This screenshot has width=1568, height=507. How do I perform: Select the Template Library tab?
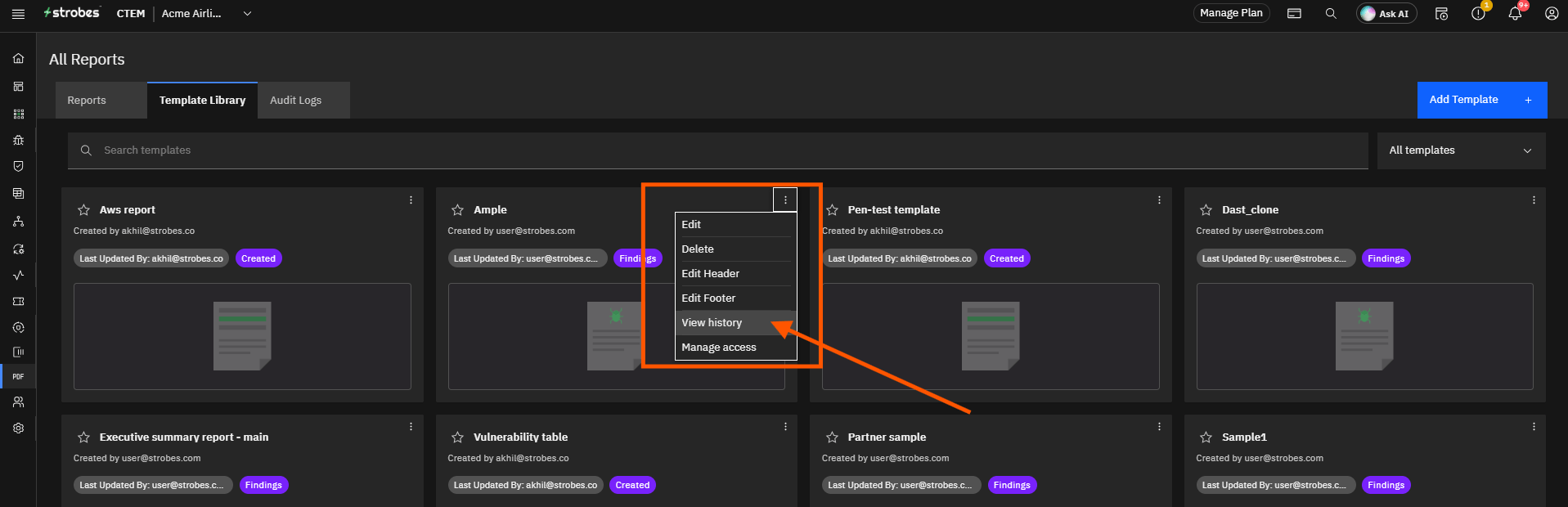[x=202, y=101]
